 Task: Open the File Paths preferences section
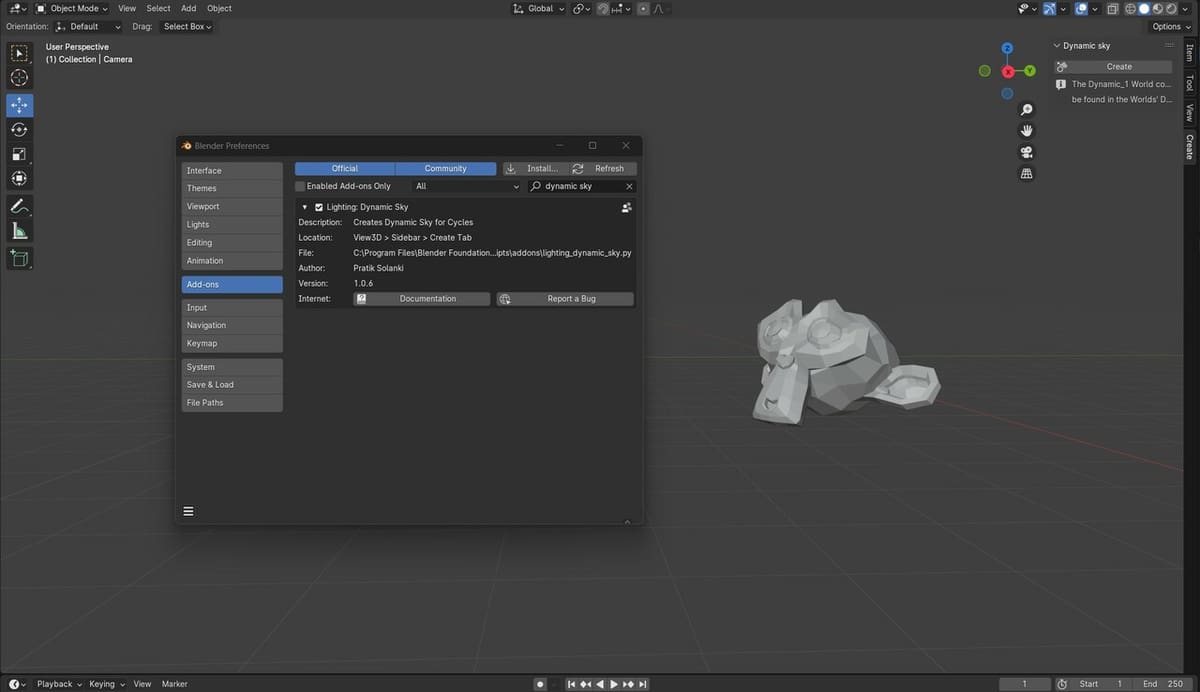[x=232, y=402]
